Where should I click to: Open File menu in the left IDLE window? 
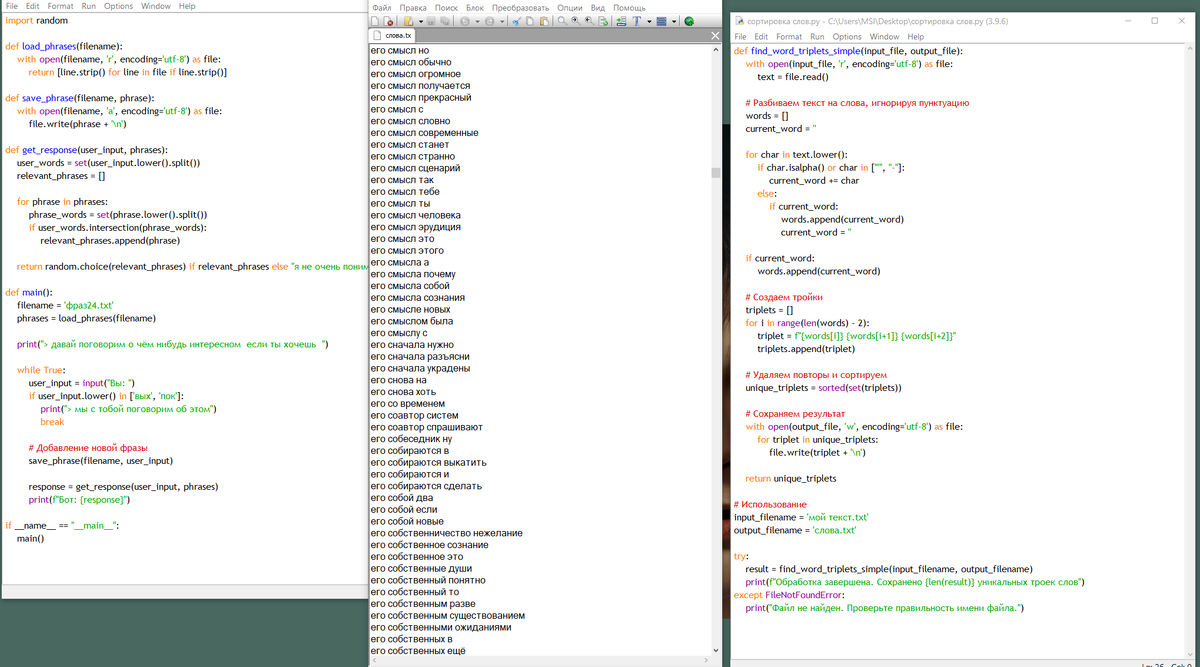[x=13, y=6]
